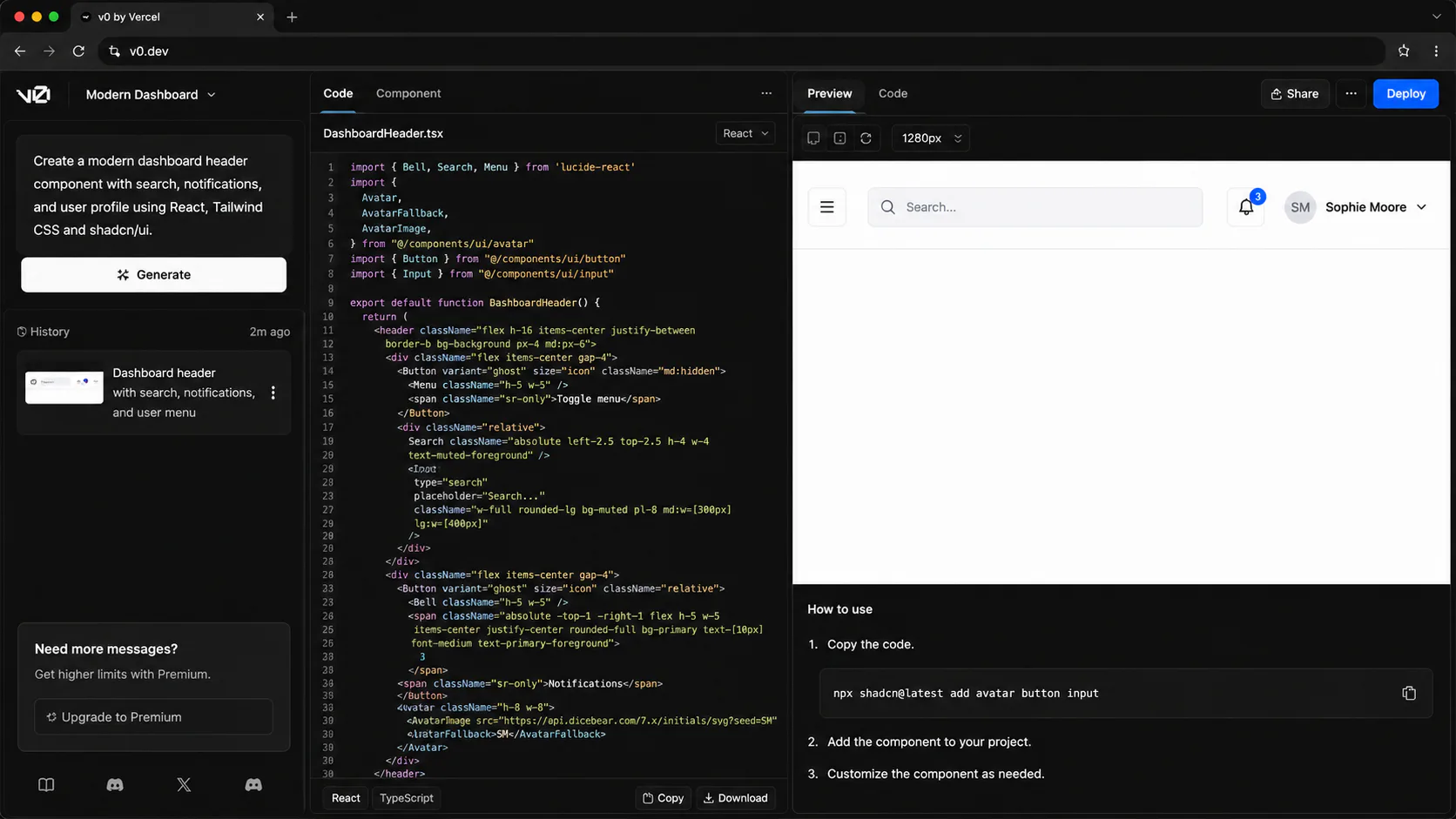Image resolution: width=1456 pixels, height=819 pixels.
Task: Open the browser three-dot menu
Action: (1436, 50)
